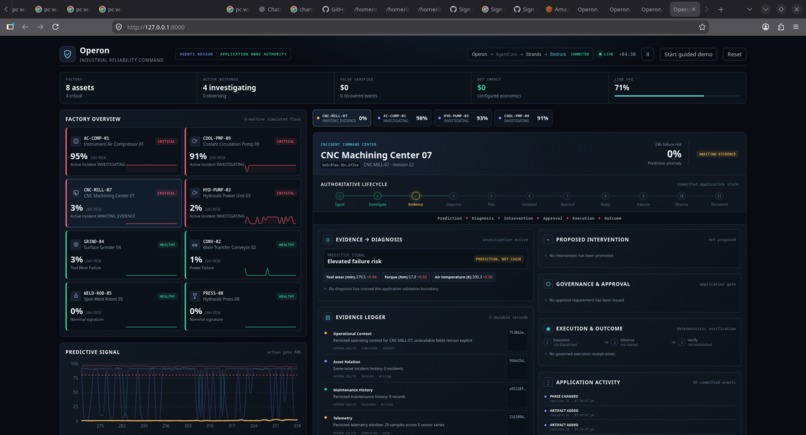Open a new browser tab
806x435 pixels.
(x=721, y=9)
